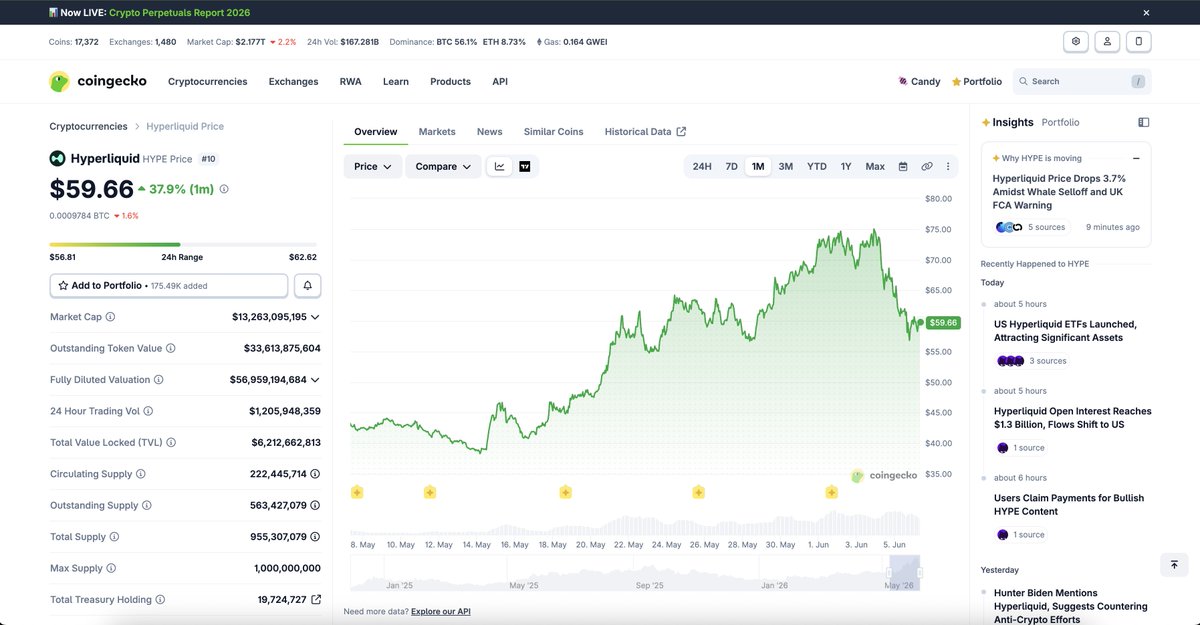
Task: Go to CoinGecko home via logo
Action: point(98,82)
